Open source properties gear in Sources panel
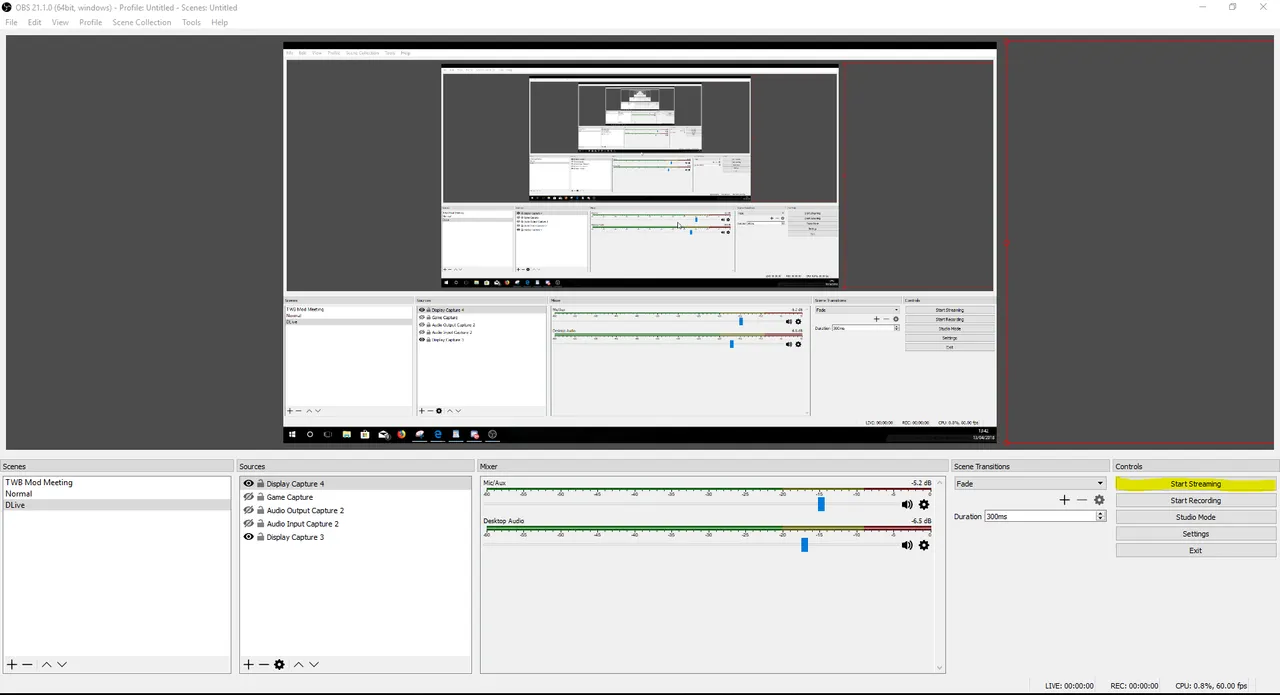 pos(279,664)
